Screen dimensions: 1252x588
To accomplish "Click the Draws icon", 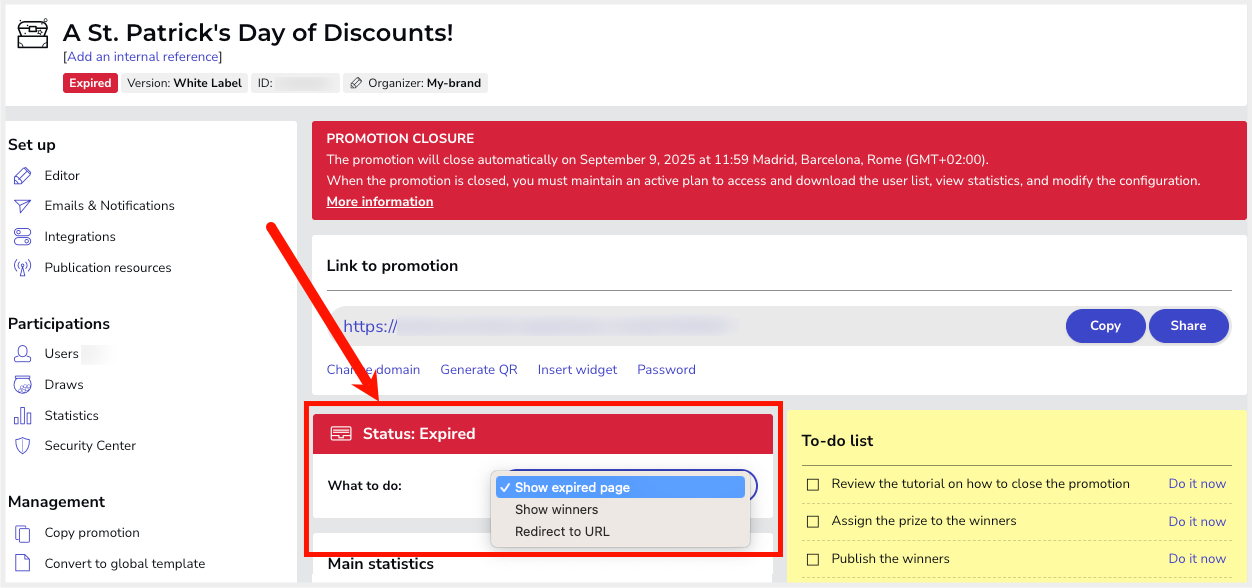I will click(x=22, y=385).
